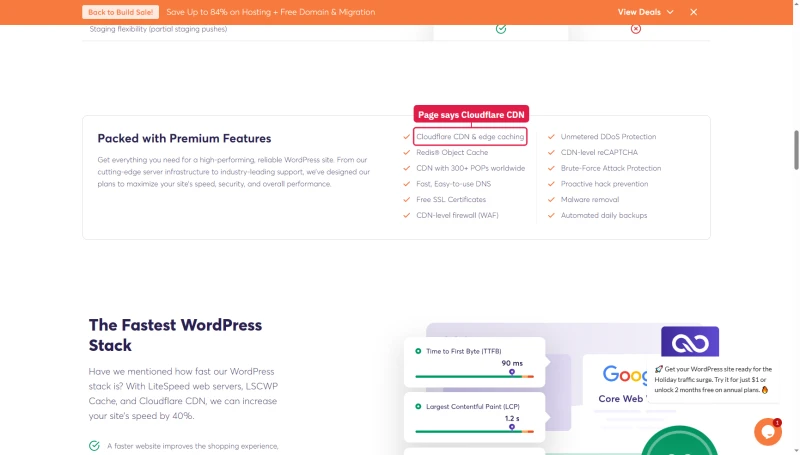Click 'Automated daily backups' text

604,215
